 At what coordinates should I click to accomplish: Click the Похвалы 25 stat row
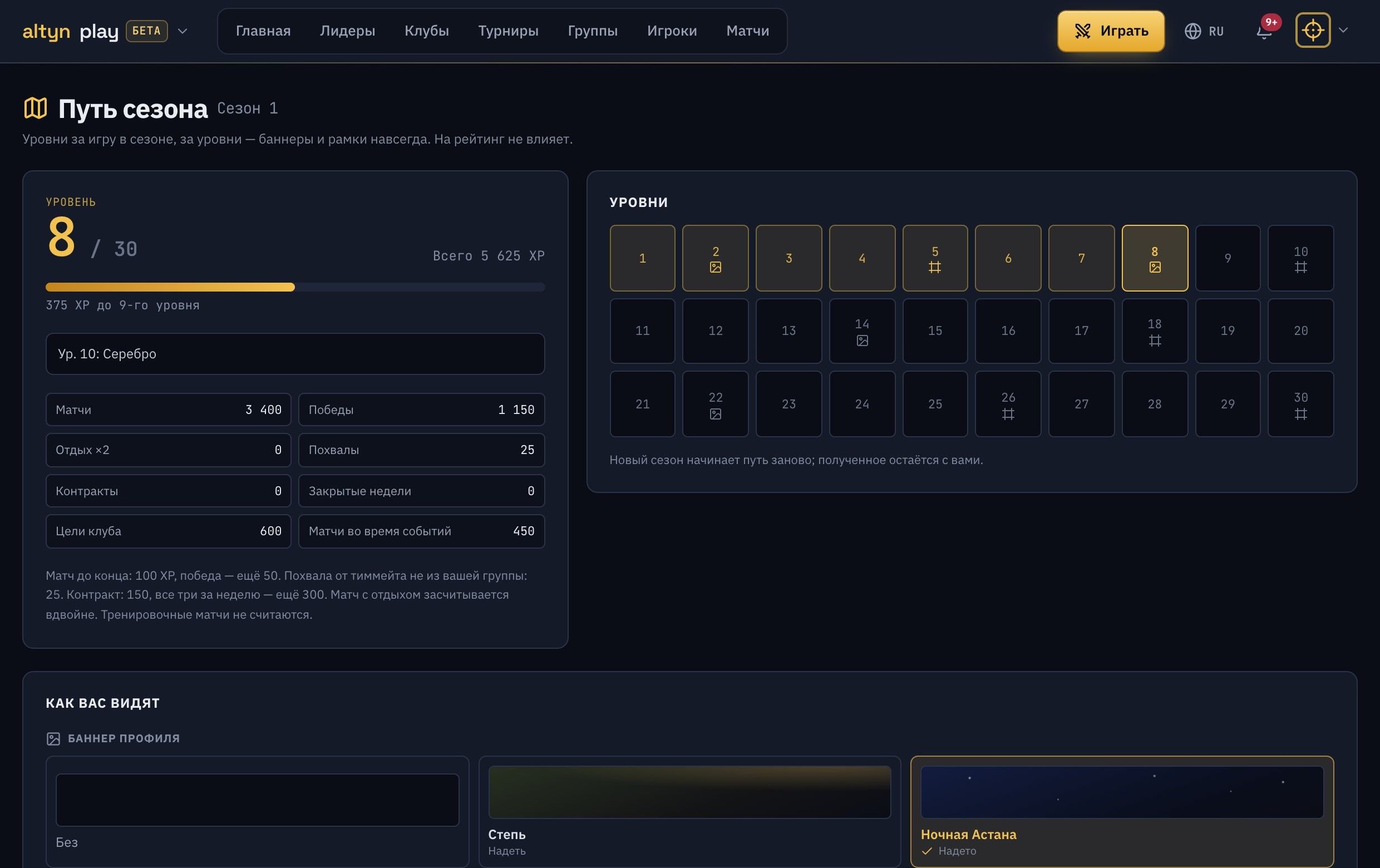421,450
